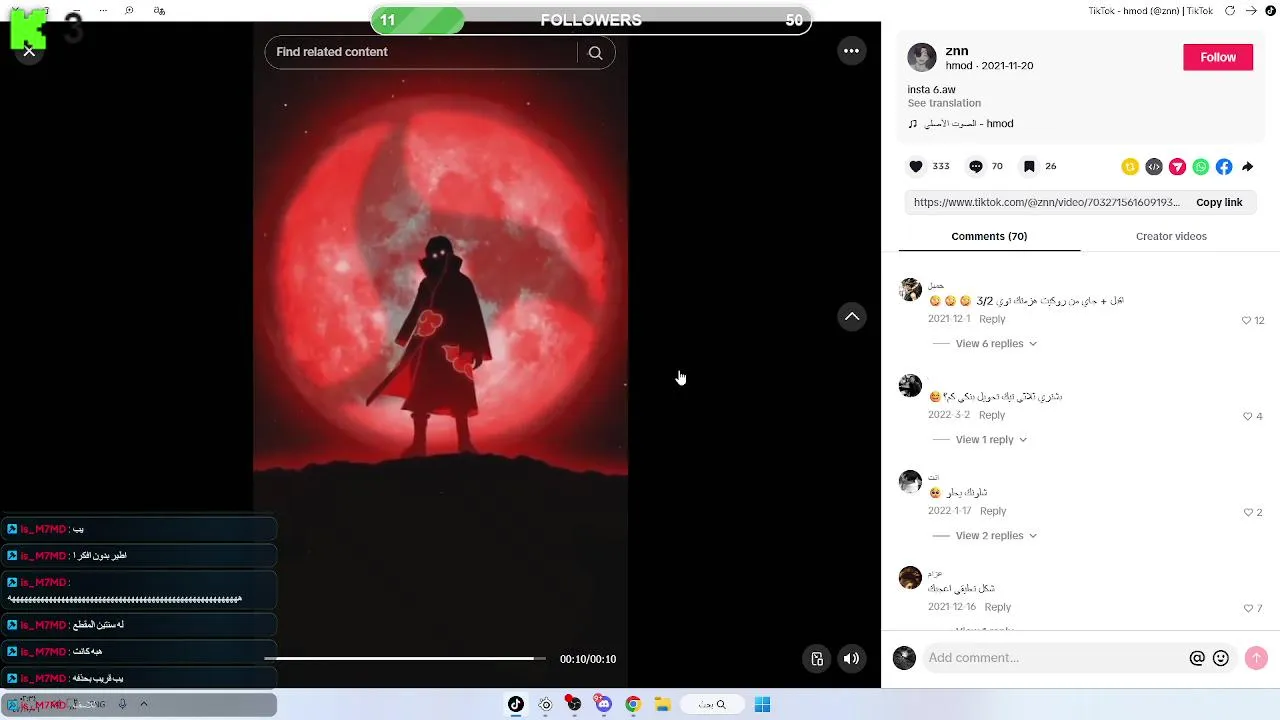Like the video with the heart icon

[x=916, y=167]
